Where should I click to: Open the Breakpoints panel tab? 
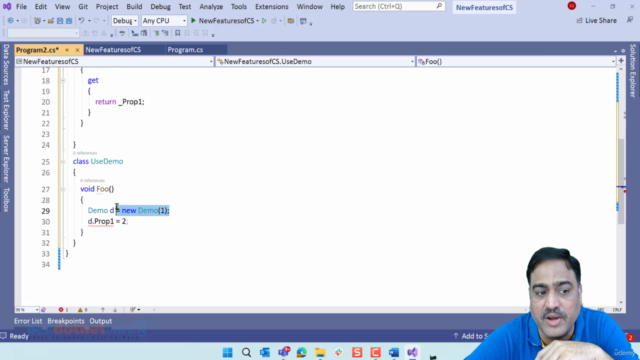(x=66, y=321)
